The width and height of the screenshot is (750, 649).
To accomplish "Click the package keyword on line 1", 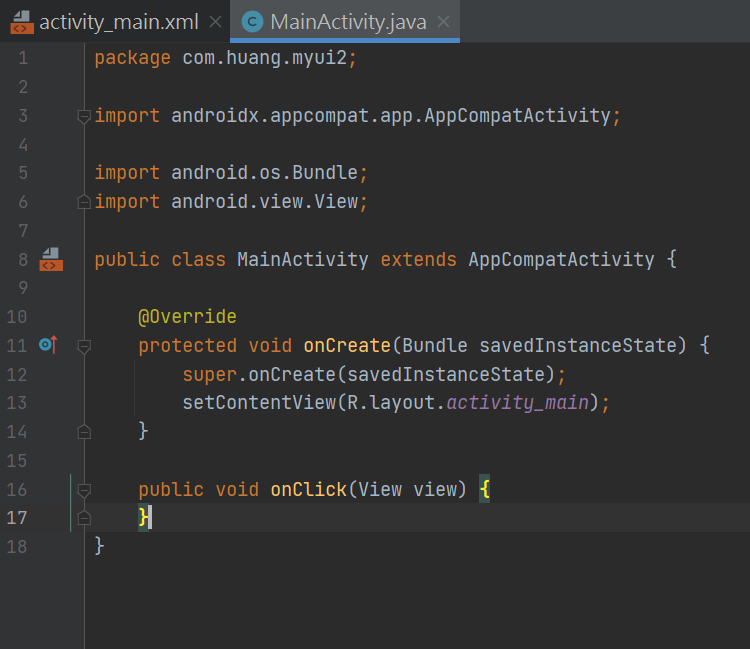I will (132, 58).
